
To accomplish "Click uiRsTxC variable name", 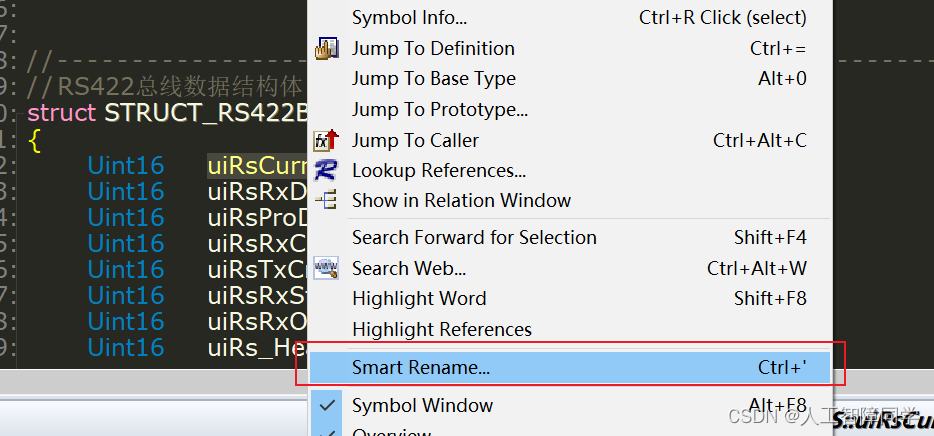I will [257, 270].
